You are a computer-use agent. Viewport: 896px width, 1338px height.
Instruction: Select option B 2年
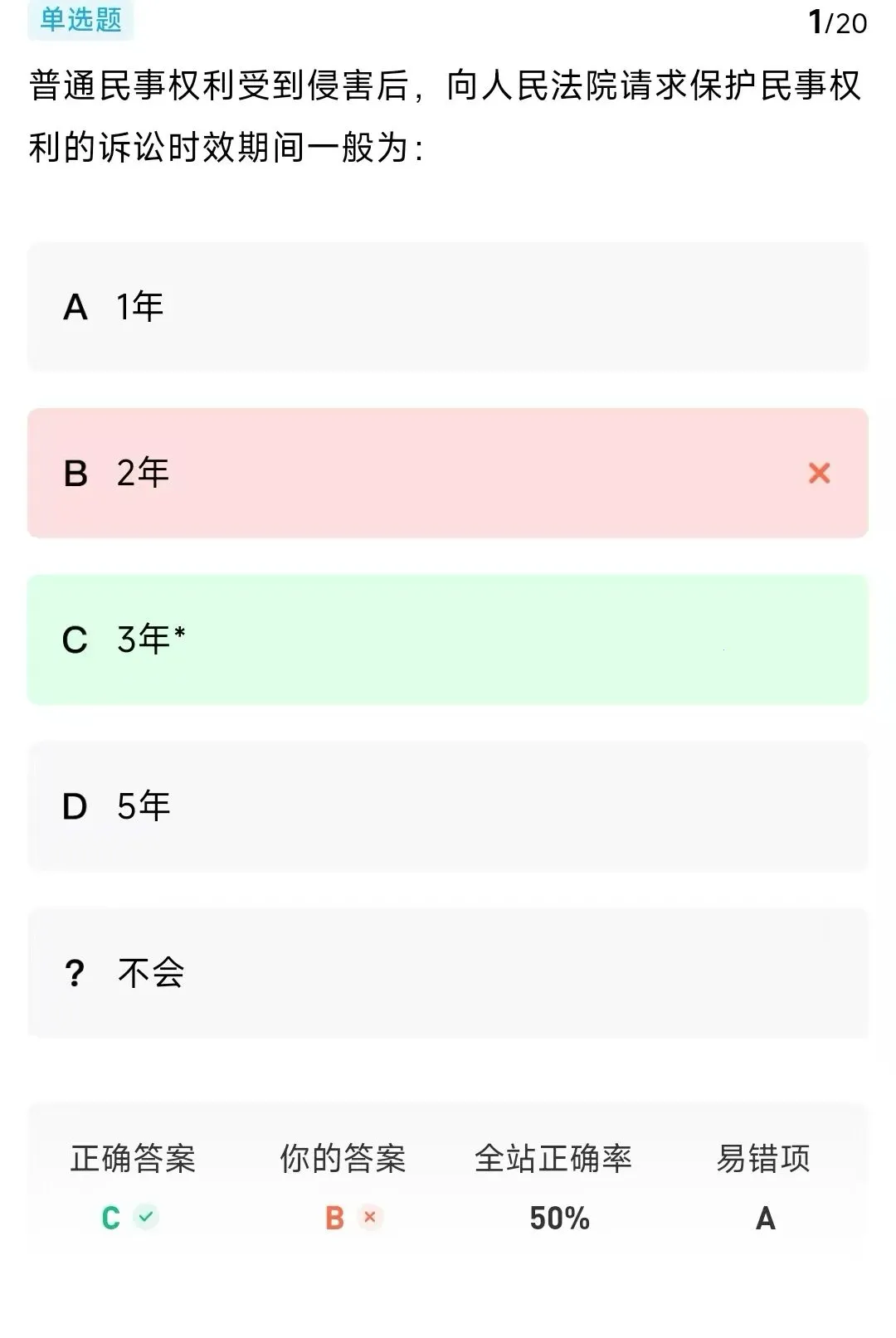(x=448, y=473)
